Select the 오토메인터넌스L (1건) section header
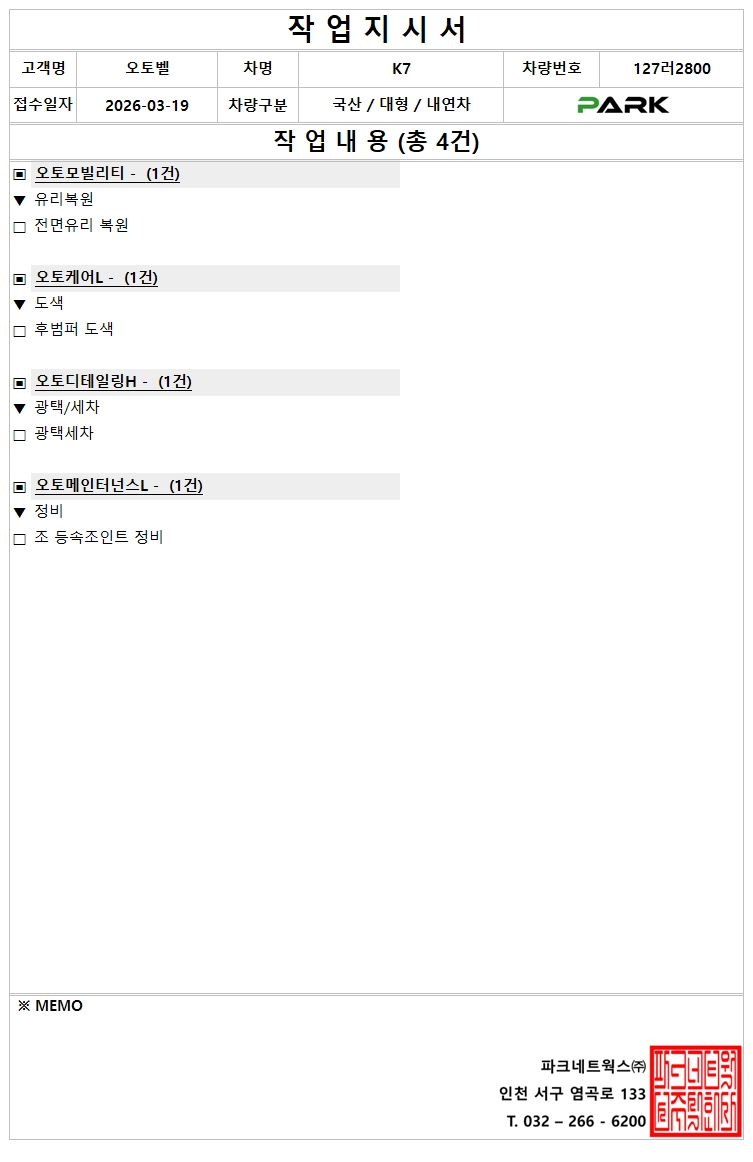 118,486
